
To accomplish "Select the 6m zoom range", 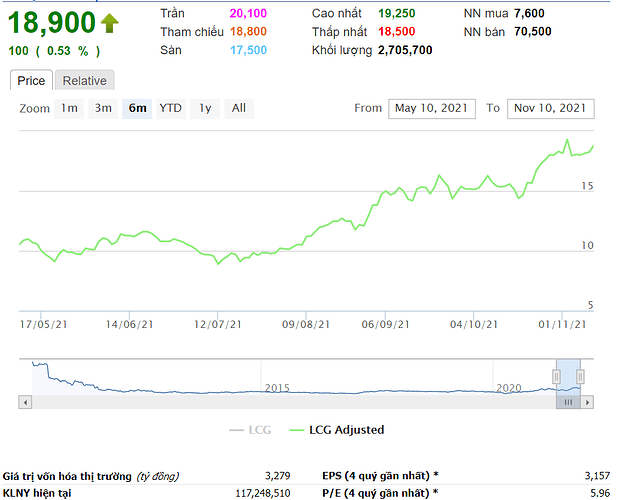I will click(x=137, y=108).
